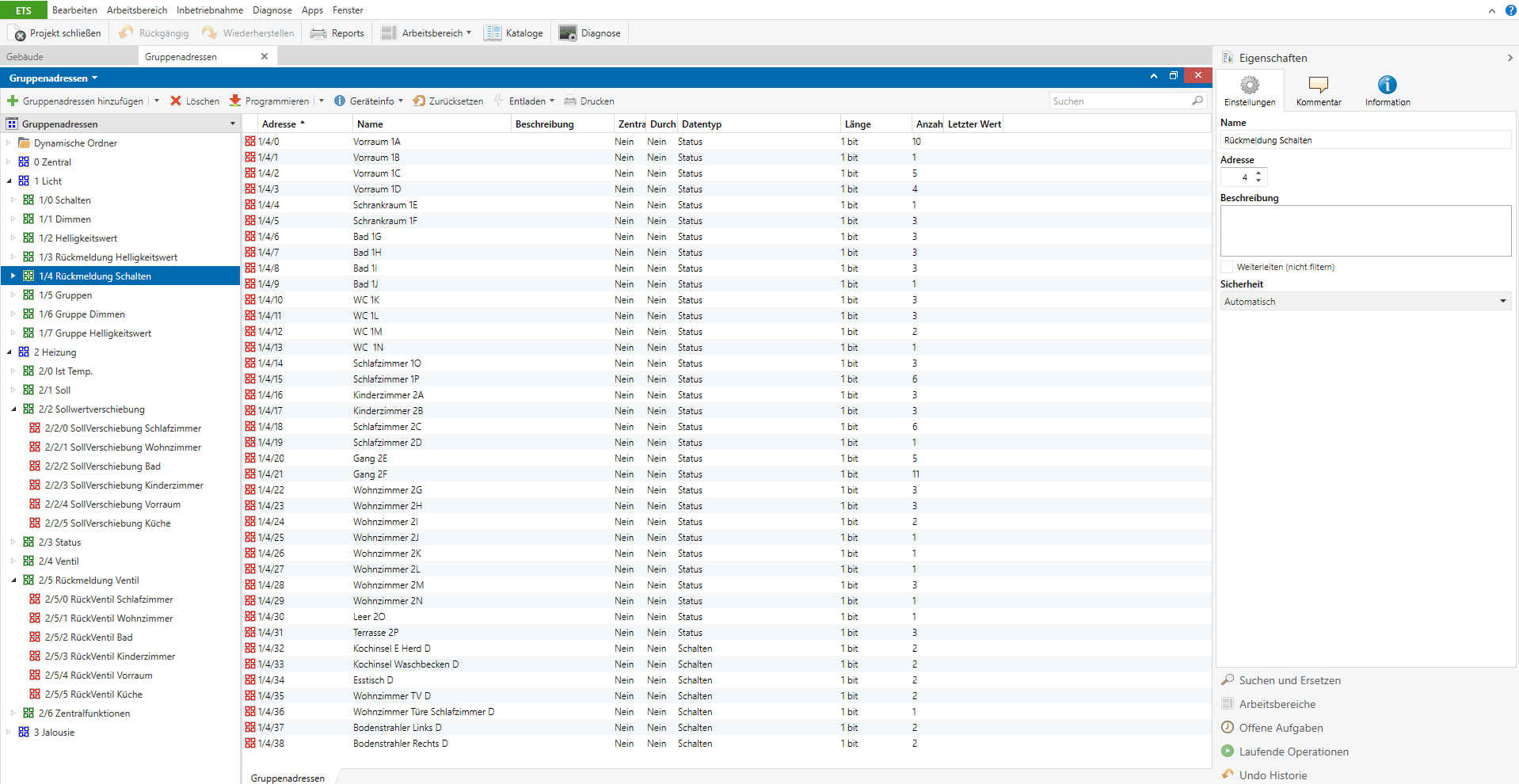Click the Rückgängig undo icon
The image size is (1519, 784).
[126, 32]
